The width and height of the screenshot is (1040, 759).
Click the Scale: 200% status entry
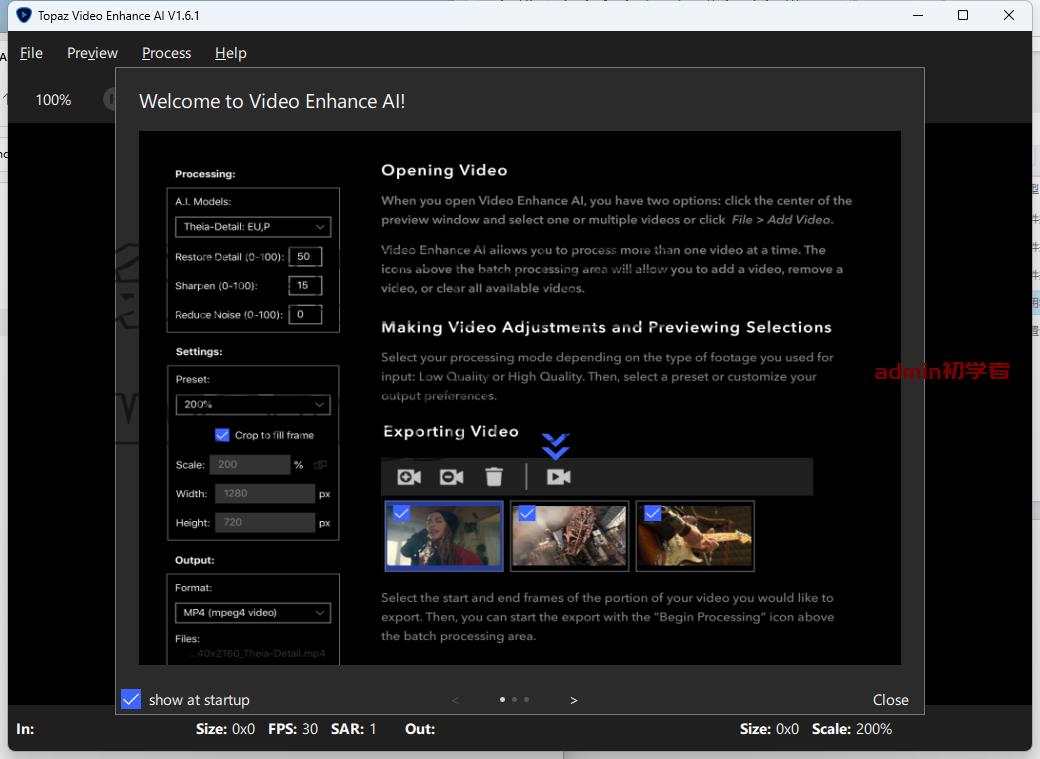pyautogui.click(x=852, y=729)
